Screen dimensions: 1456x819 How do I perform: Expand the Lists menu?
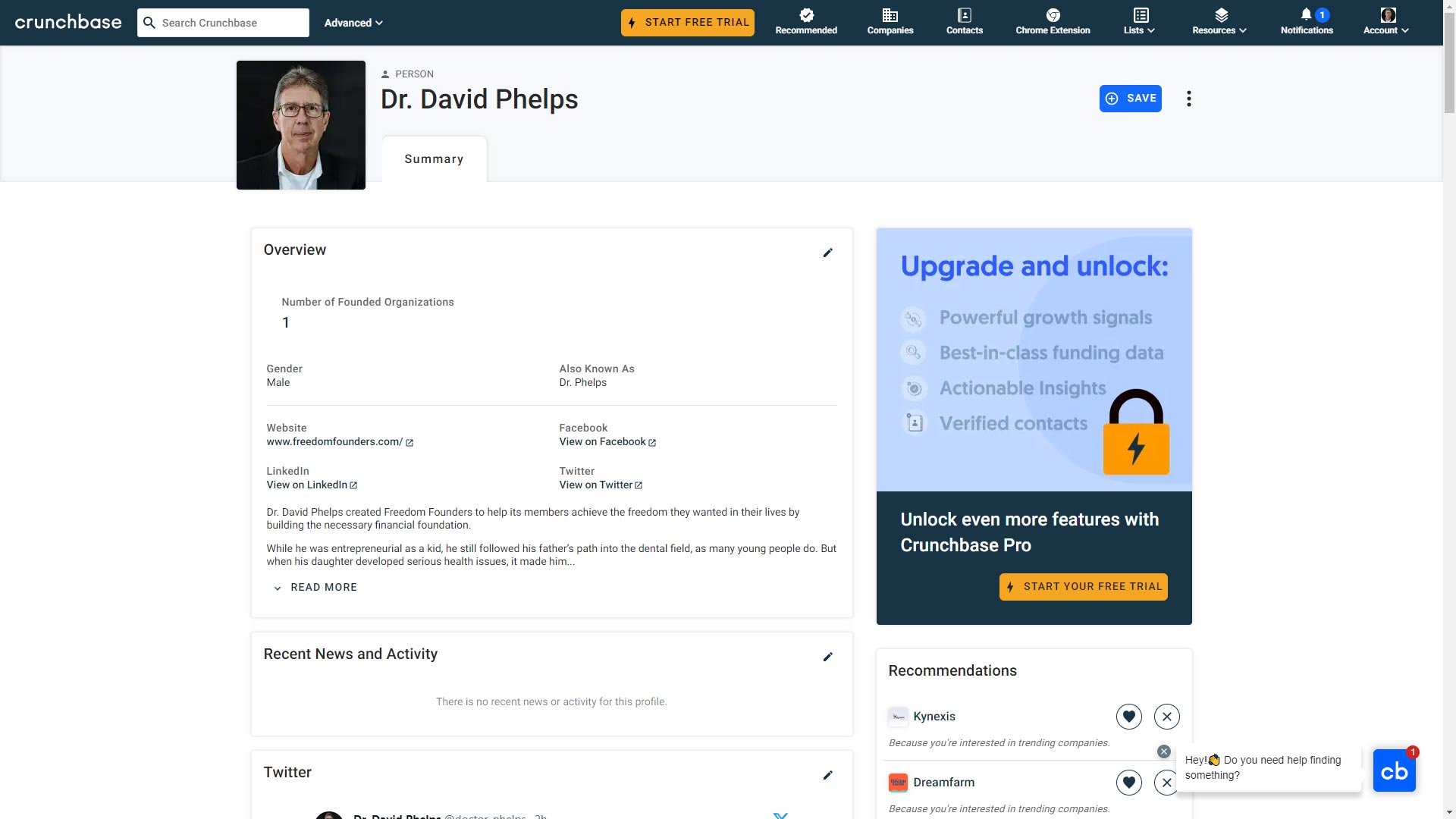point(1140,22)
